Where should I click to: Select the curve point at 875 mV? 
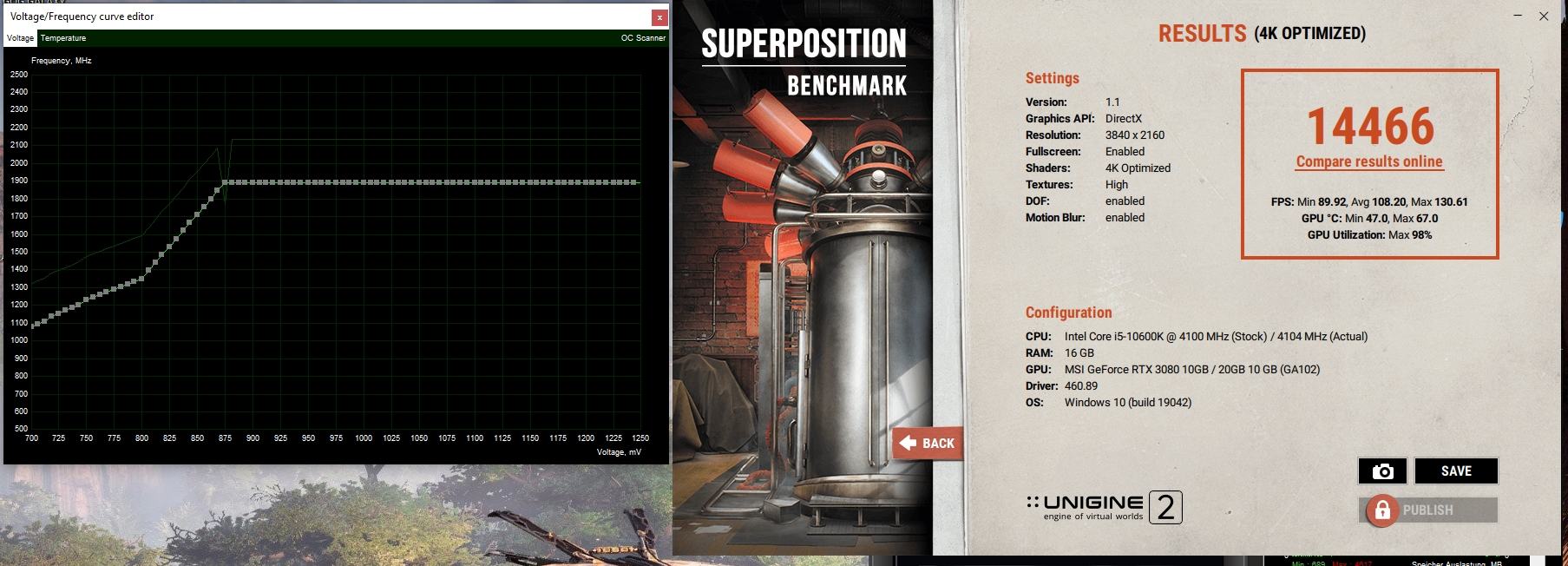tap(225, 182)
